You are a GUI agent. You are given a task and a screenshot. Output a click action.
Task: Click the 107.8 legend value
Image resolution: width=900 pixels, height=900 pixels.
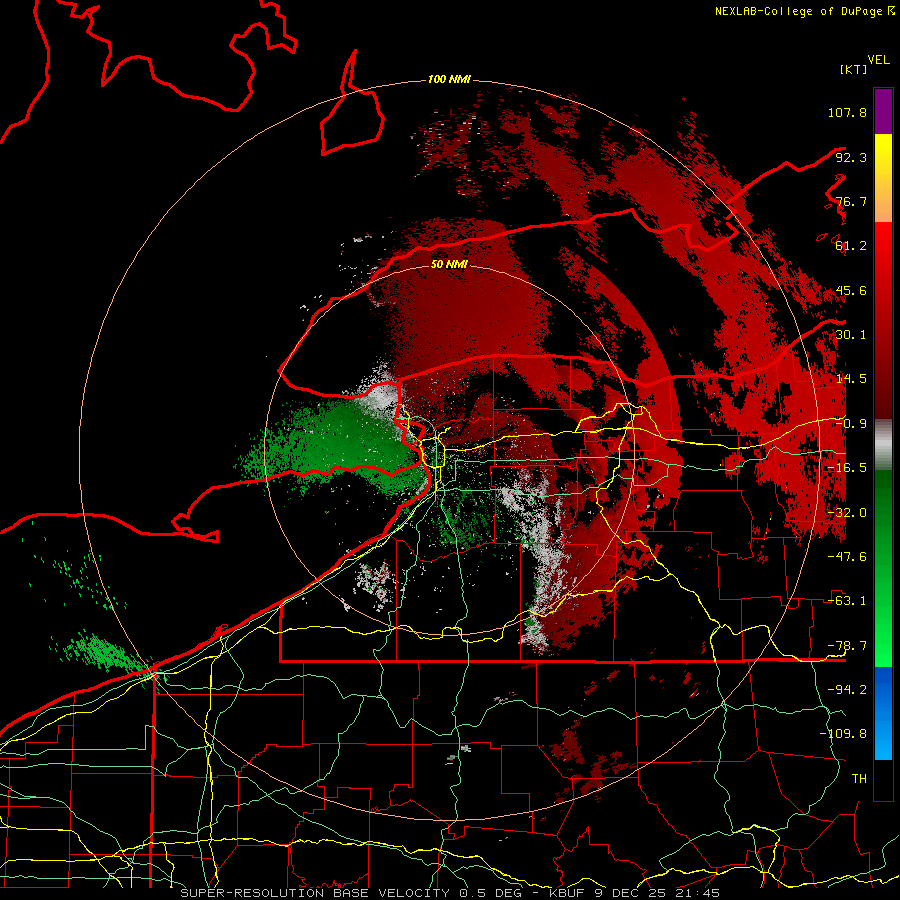[x=847, y=112]
